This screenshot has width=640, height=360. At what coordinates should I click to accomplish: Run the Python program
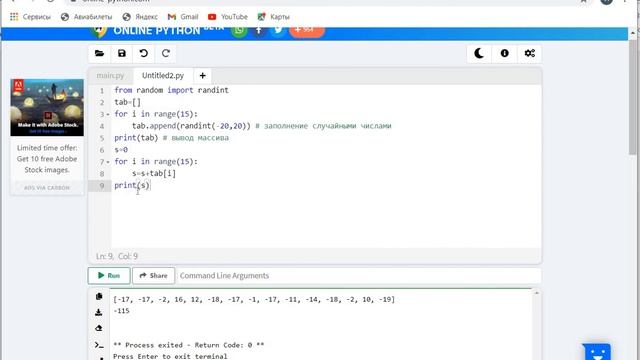coord(109,276)
